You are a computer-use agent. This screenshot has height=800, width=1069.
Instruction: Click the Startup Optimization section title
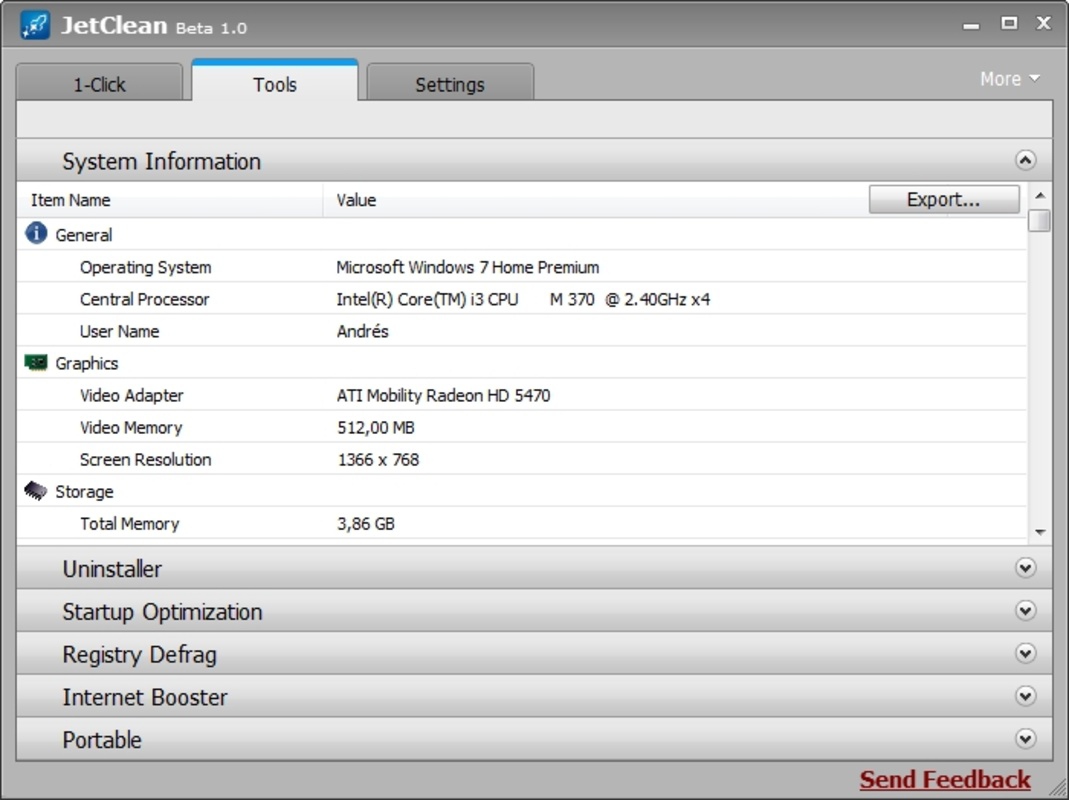coord(162,611)
